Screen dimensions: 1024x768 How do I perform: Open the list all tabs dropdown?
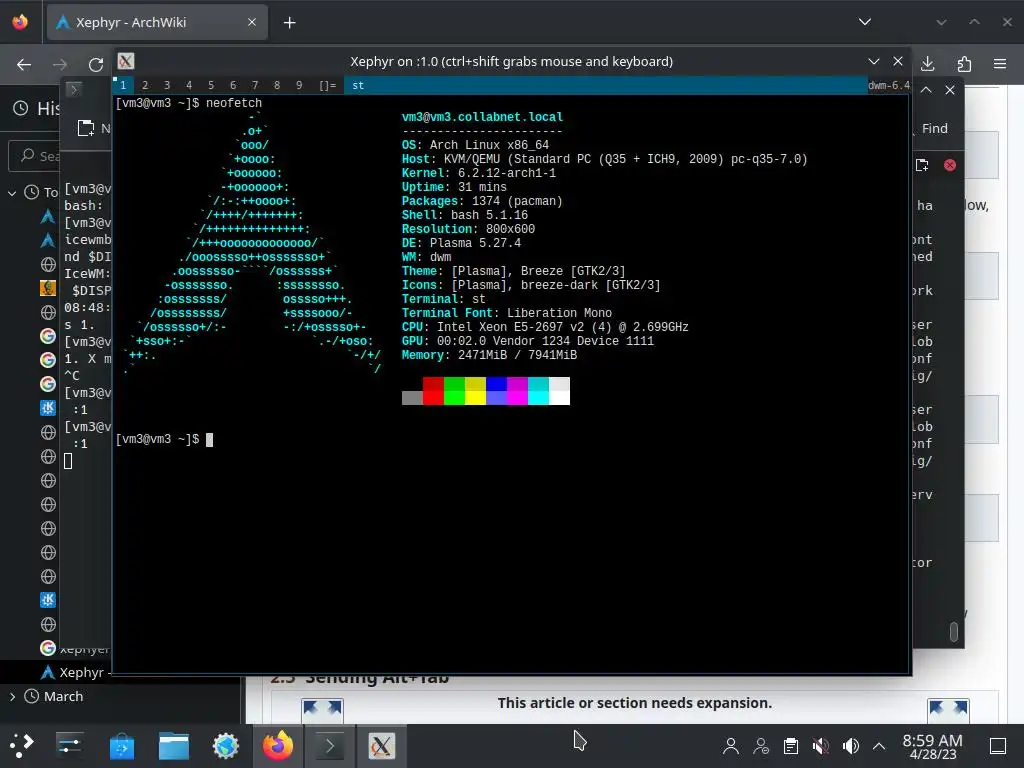tap(865, 22)
